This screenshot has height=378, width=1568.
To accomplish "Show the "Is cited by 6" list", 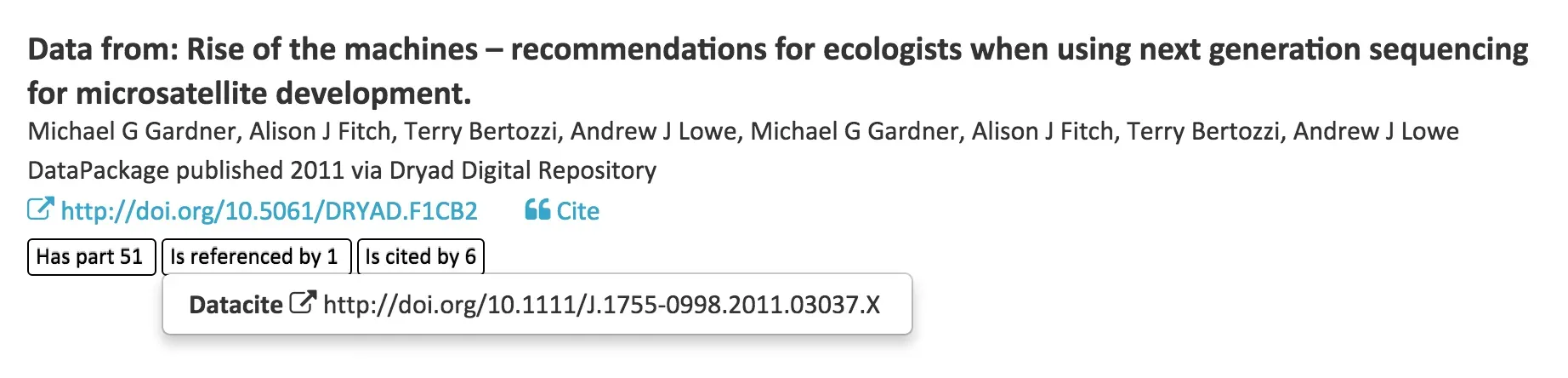I will tap(420, 257).
